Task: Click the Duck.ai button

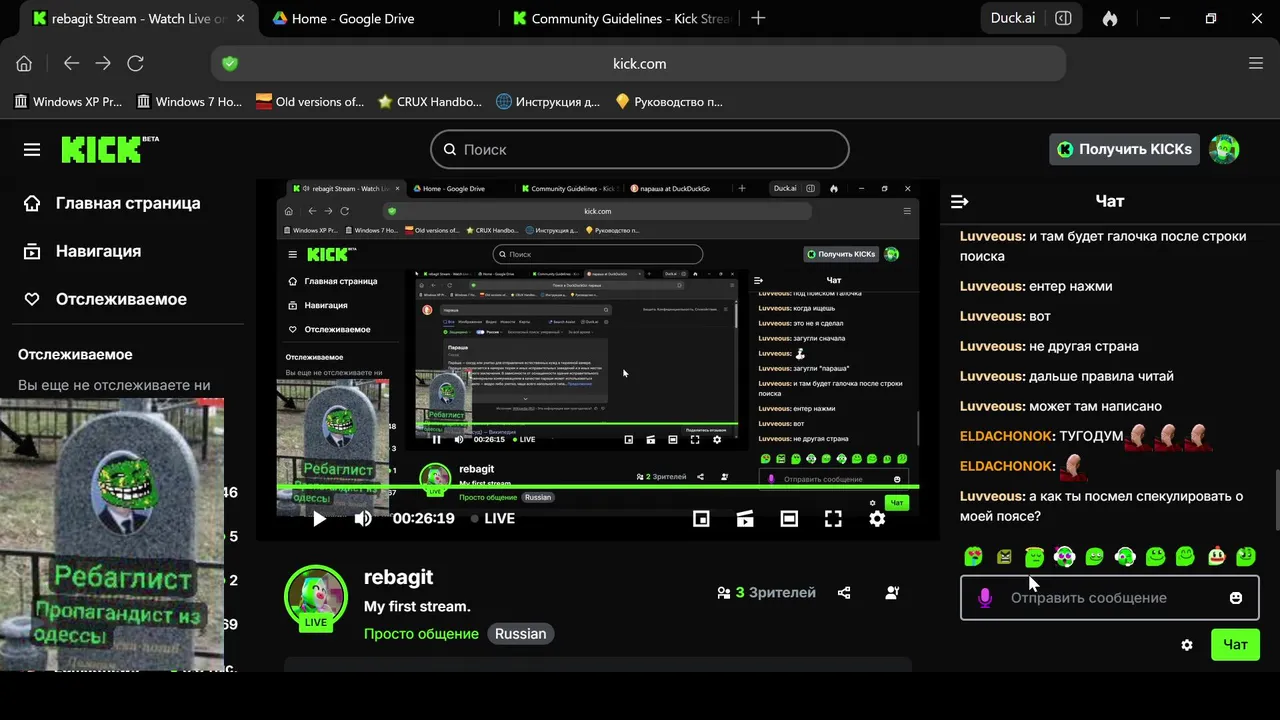Action: pyautogui.click(x=1013, y=18)
